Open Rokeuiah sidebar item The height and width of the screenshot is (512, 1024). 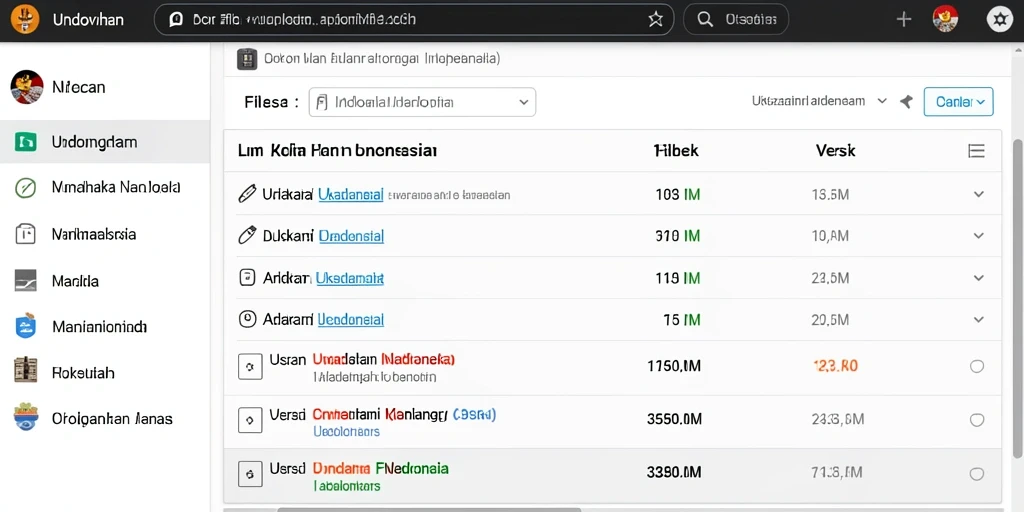[x=104, y=373]
